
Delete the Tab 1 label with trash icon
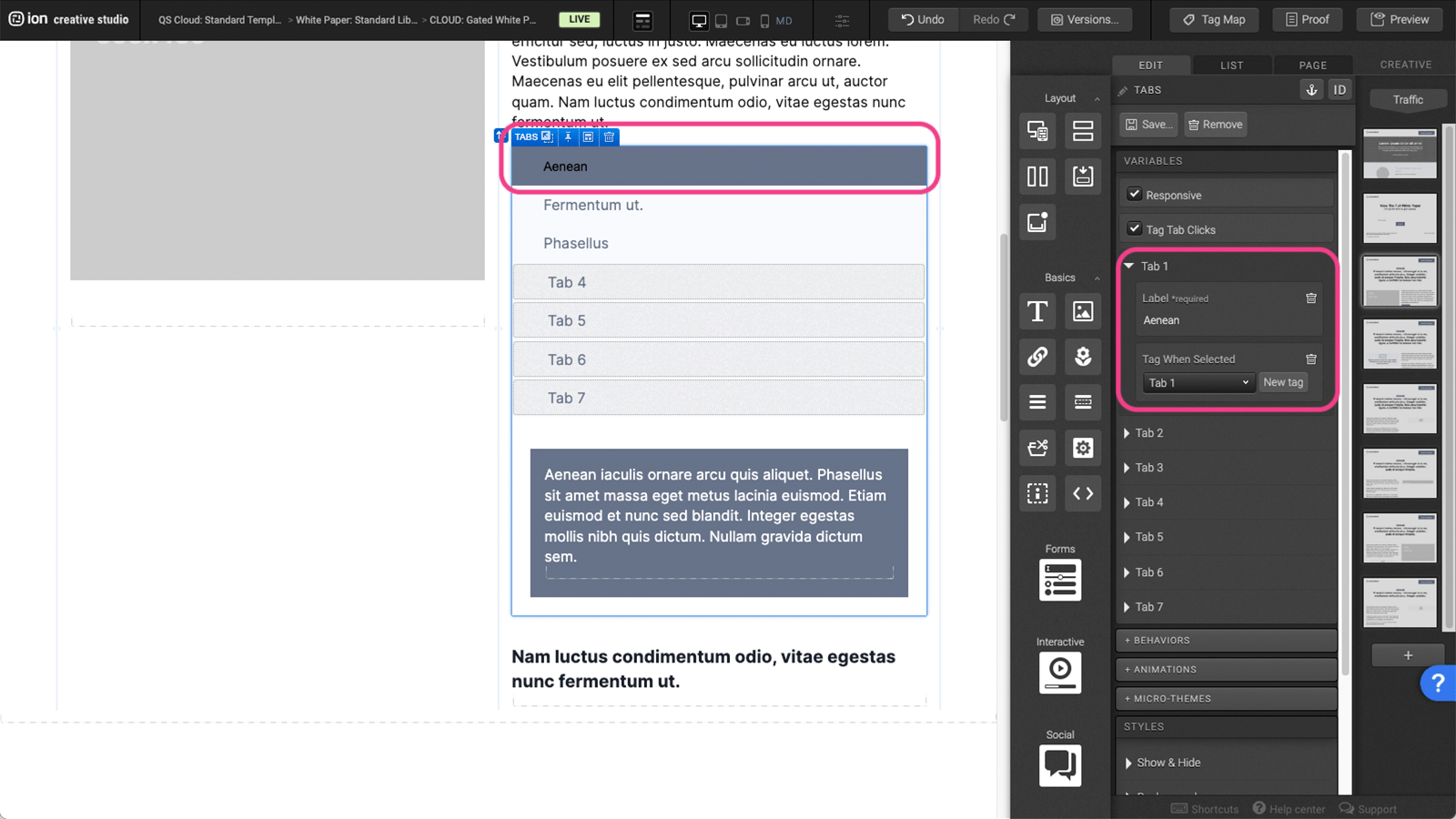1311,298
